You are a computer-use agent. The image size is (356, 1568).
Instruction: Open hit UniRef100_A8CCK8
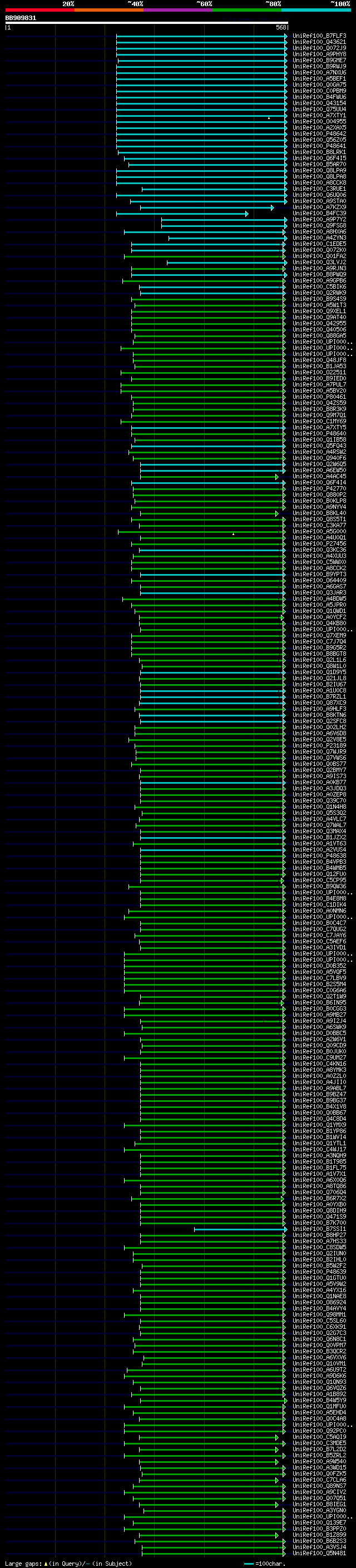319,182
